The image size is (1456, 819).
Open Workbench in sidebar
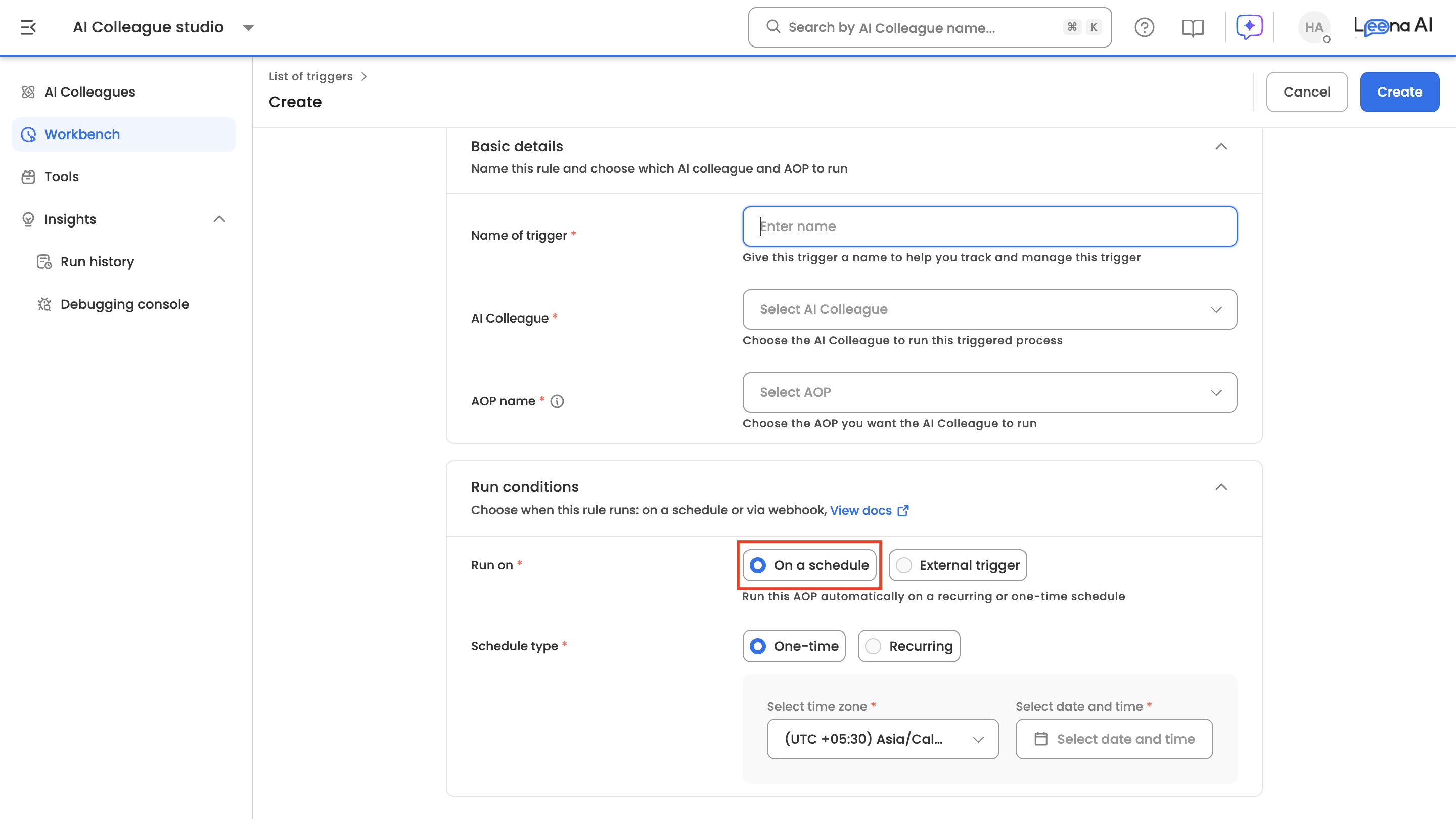pyautogui.click(x=124, y=134)
